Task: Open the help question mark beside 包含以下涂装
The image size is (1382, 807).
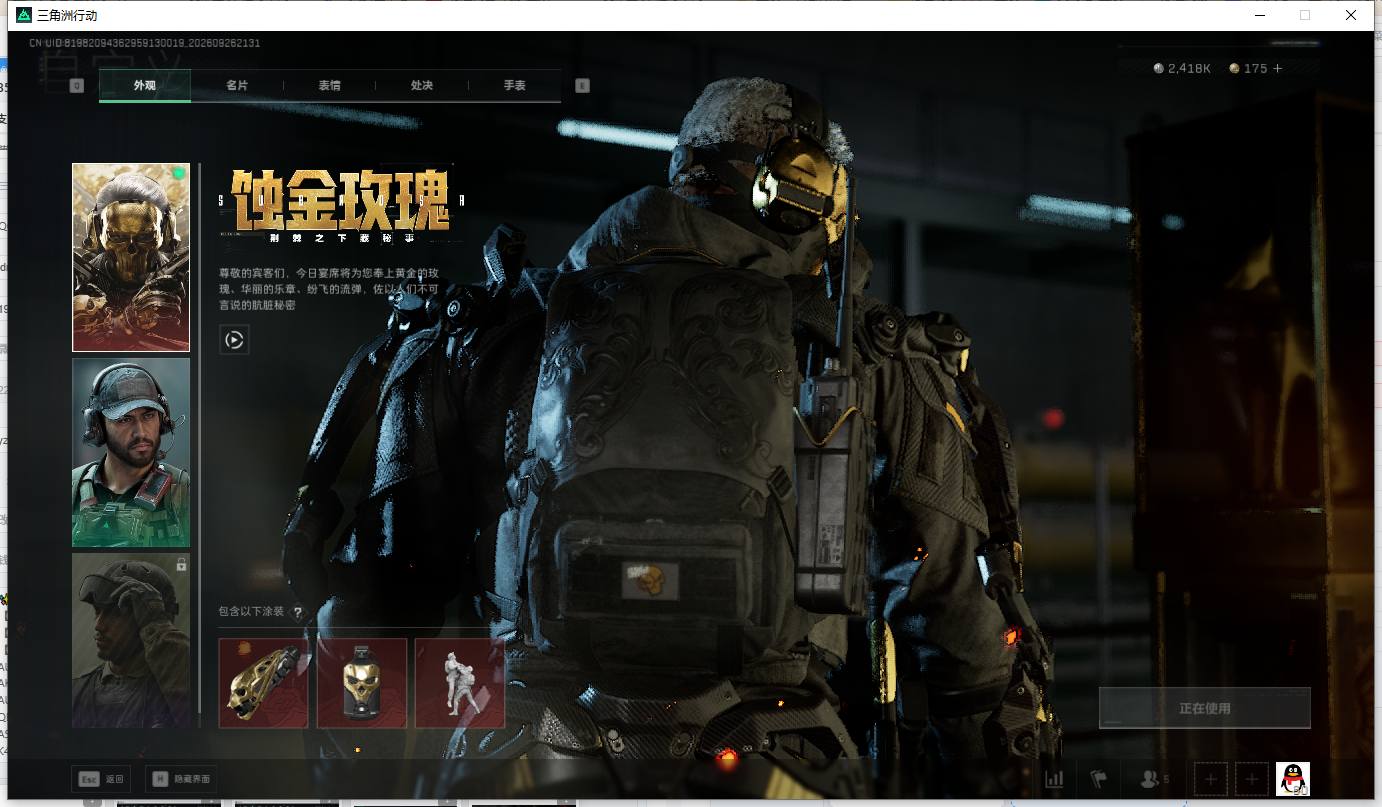Action: (297, 612)
